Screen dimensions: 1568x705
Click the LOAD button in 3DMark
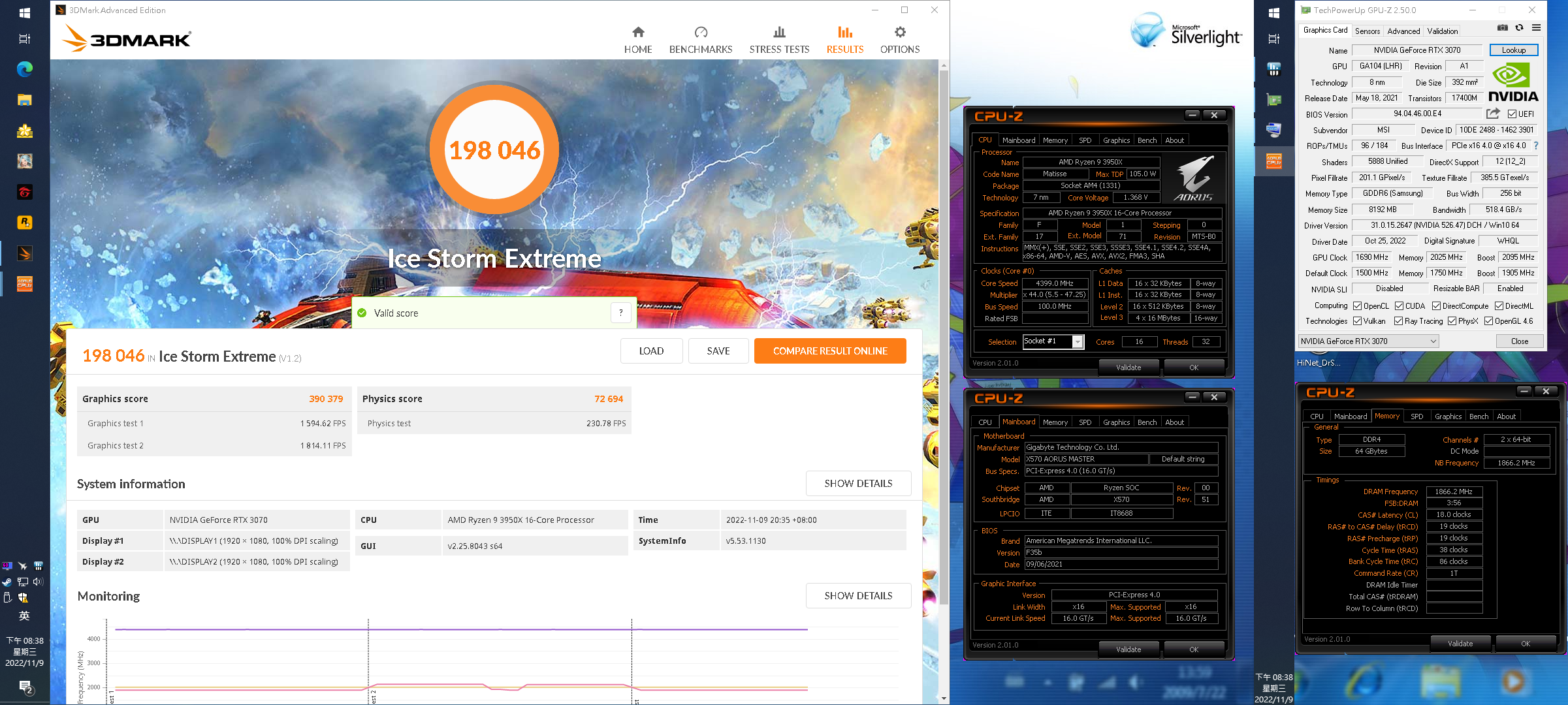tap(651, 351)
